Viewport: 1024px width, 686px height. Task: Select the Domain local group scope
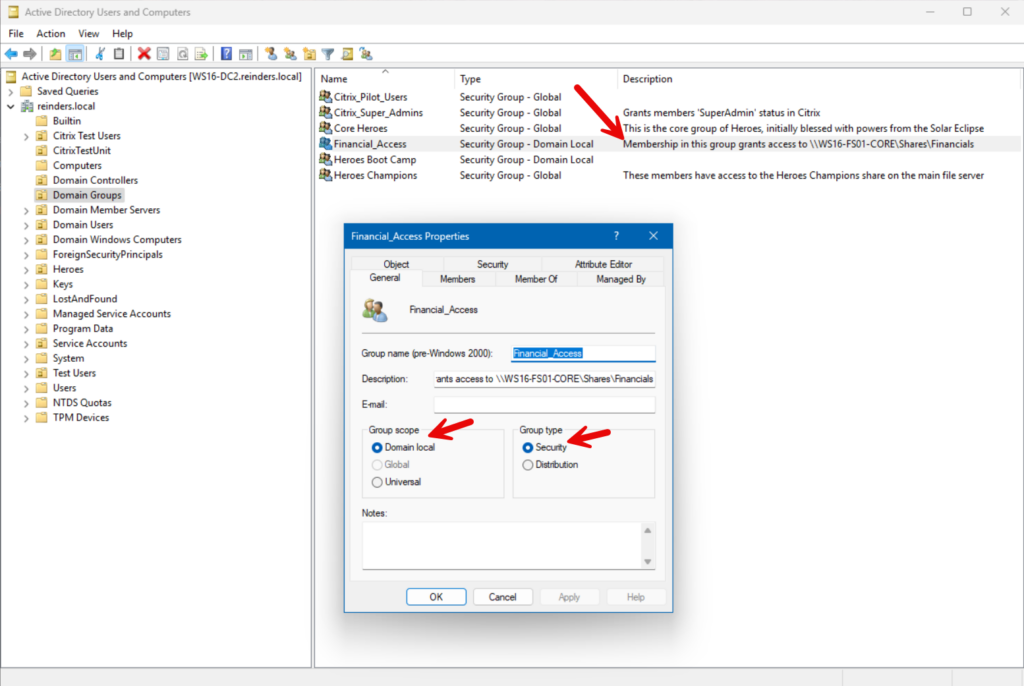click(377, 448)
